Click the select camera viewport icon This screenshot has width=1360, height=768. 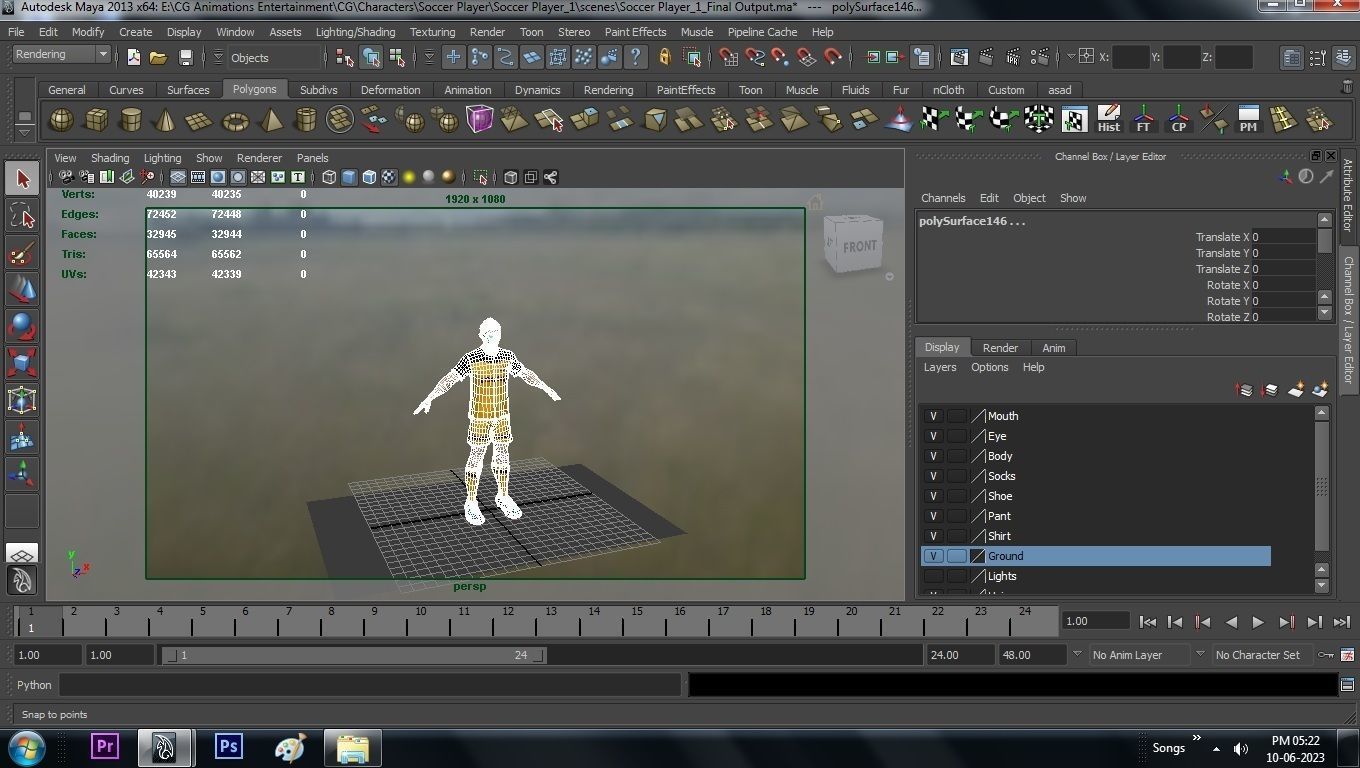[x=66, y=177]
